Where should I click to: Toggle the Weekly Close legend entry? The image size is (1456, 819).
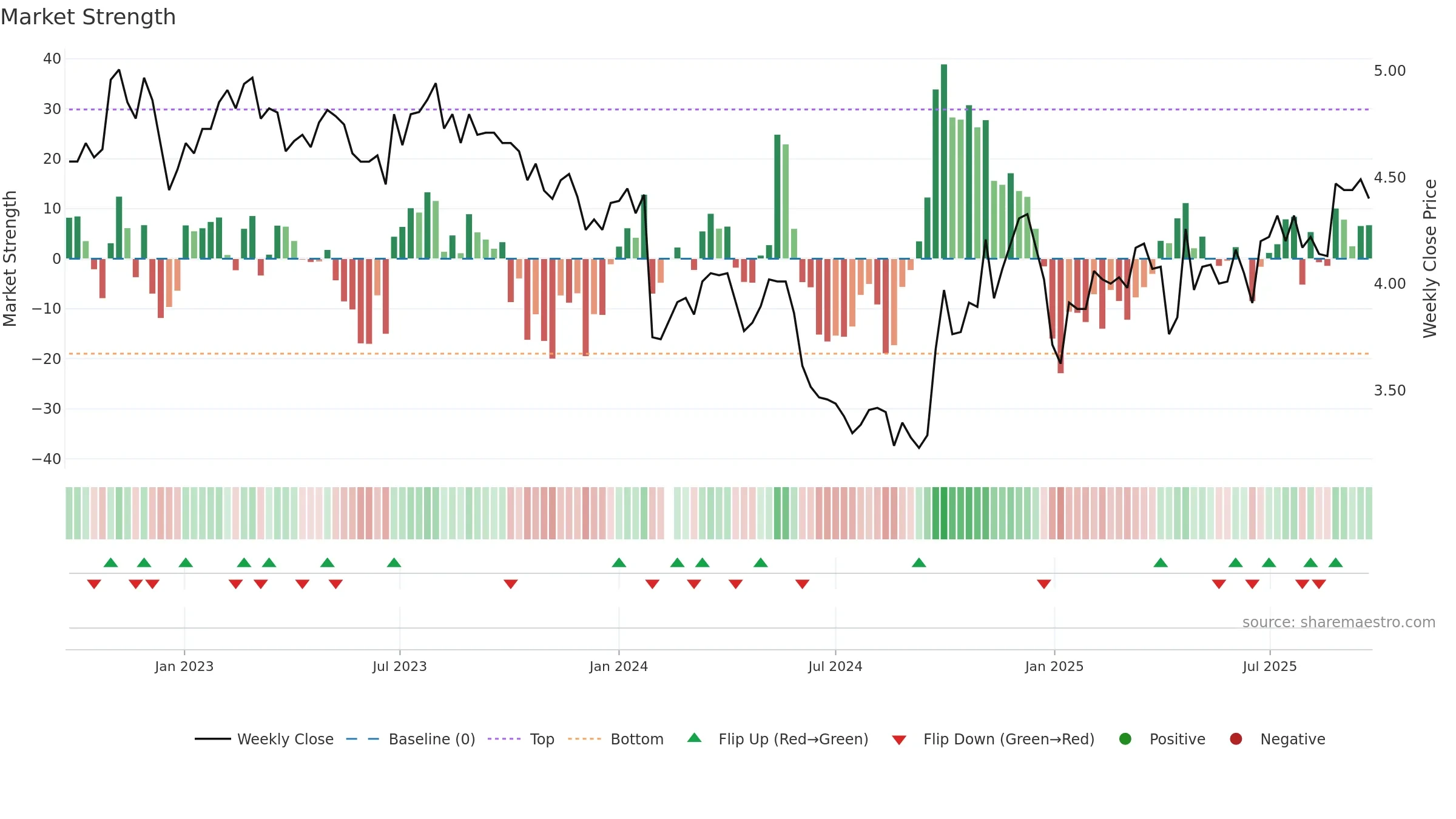click(x=264, y=739)
